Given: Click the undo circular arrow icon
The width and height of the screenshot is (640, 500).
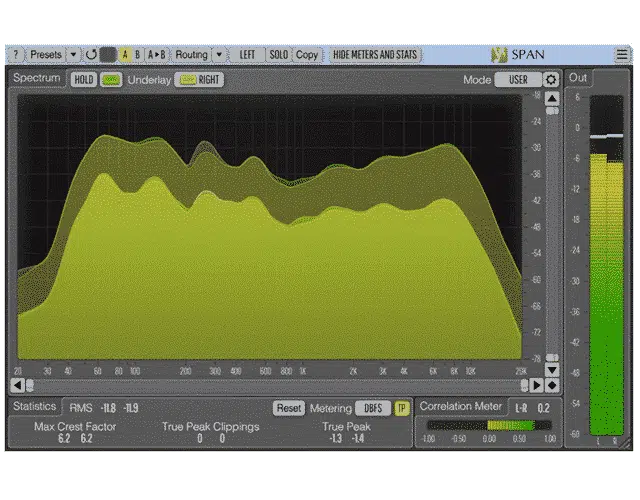Looking at the screenshot, I should (91, 54).
